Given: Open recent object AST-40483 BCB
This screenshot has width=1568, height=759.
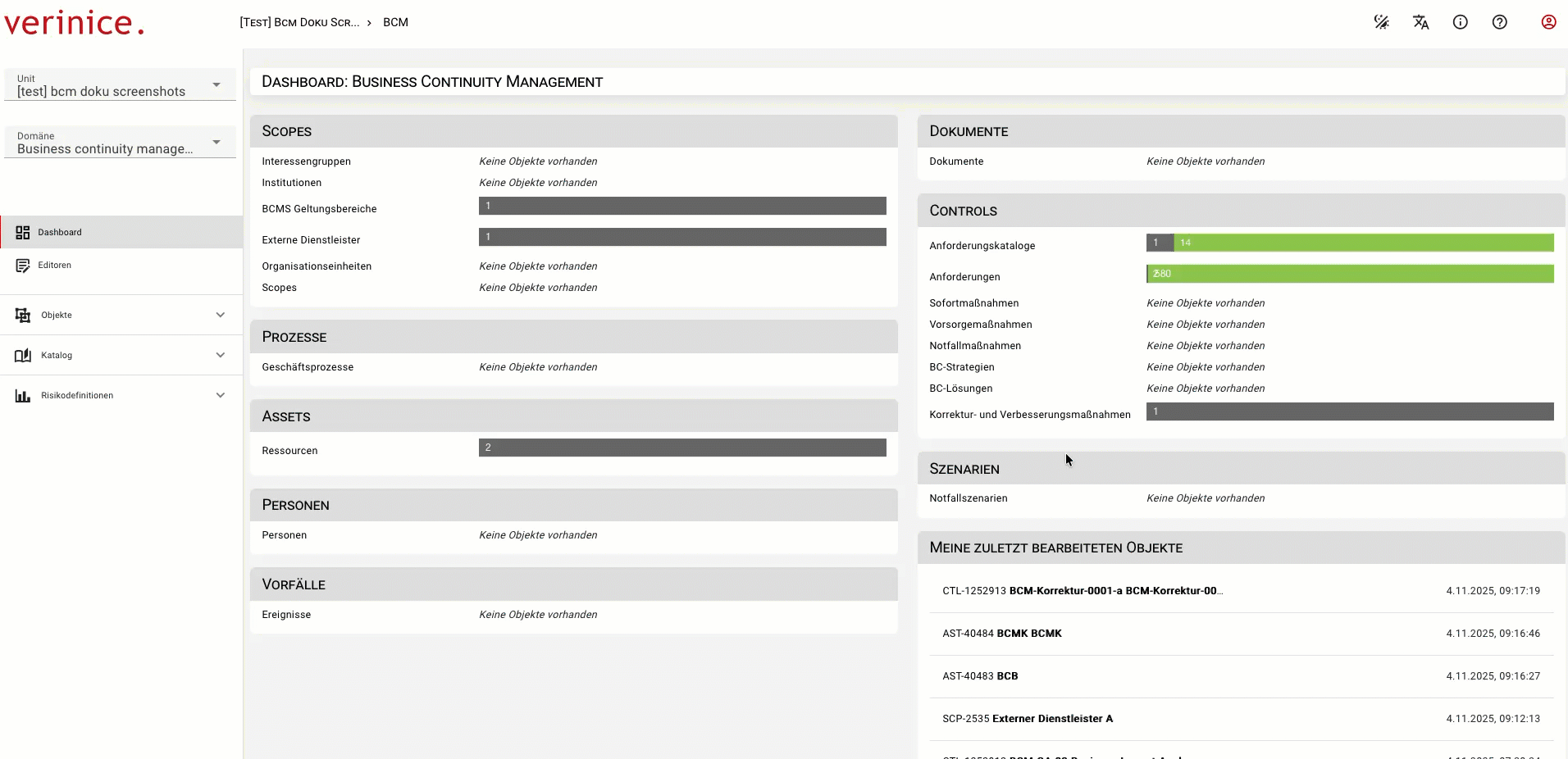Looking at the screenshot, I should [x=1242, y=676].
